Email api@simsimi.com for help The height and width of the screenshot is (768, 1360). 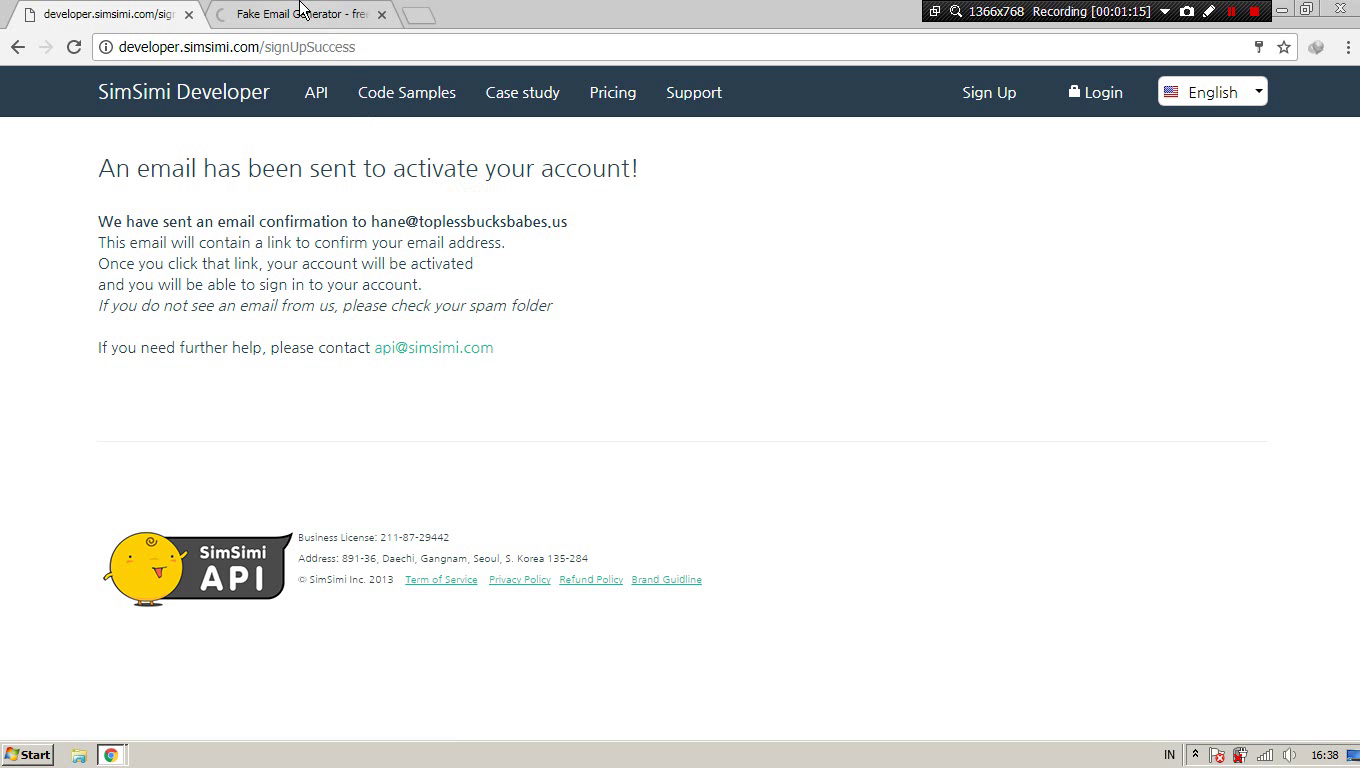[434, 348]
